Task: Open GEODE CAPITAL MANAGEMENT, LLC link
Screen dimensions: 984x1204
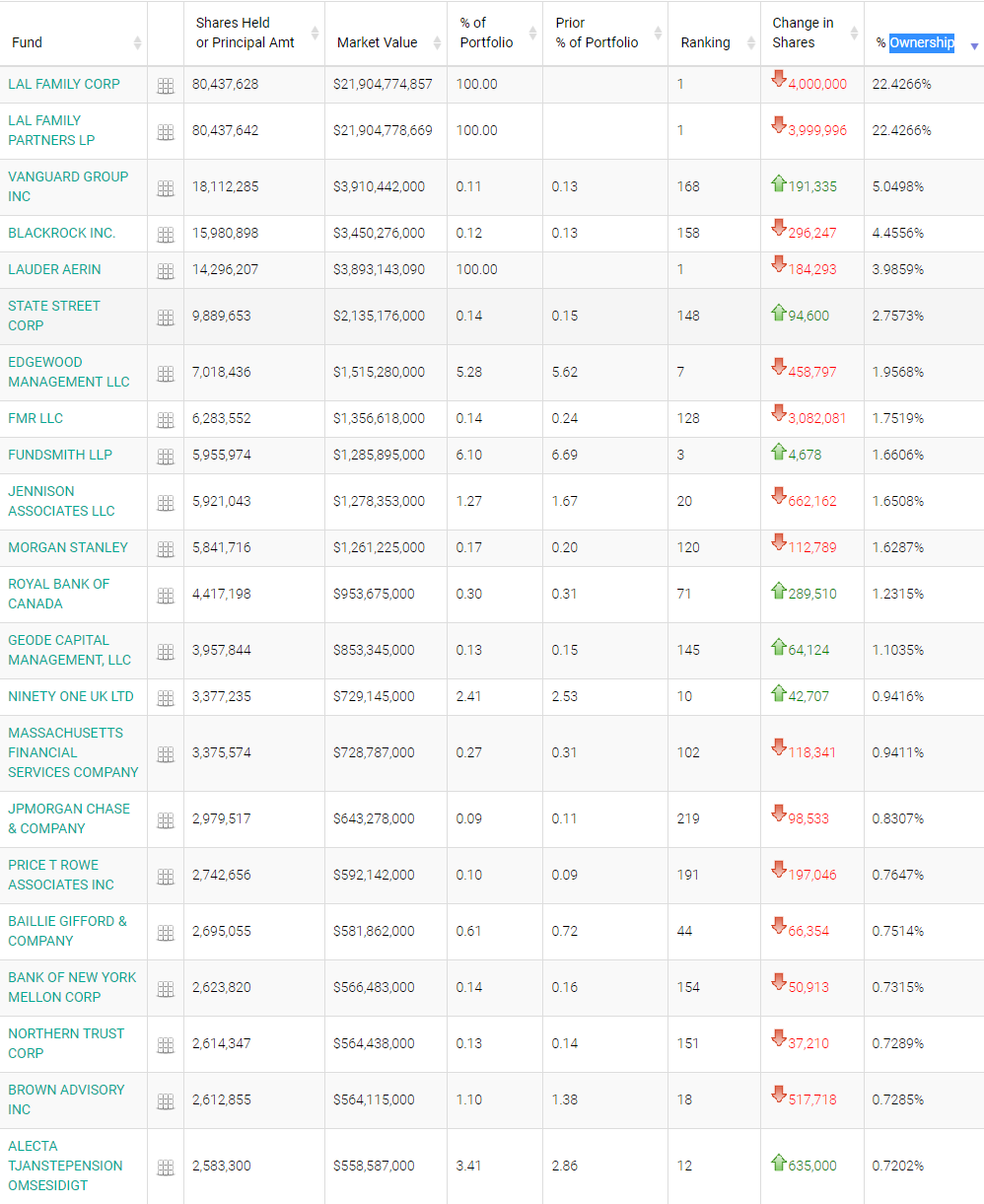Action: click(x=70, y=650)
